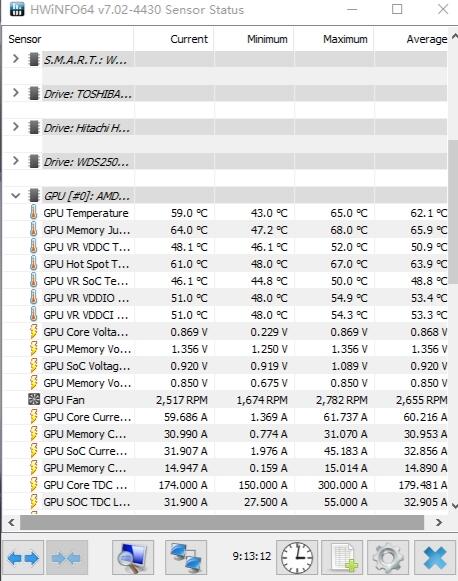Select the GPU VR VDDCI row
Screen dimensions: 458x581
tap(225, 315)
